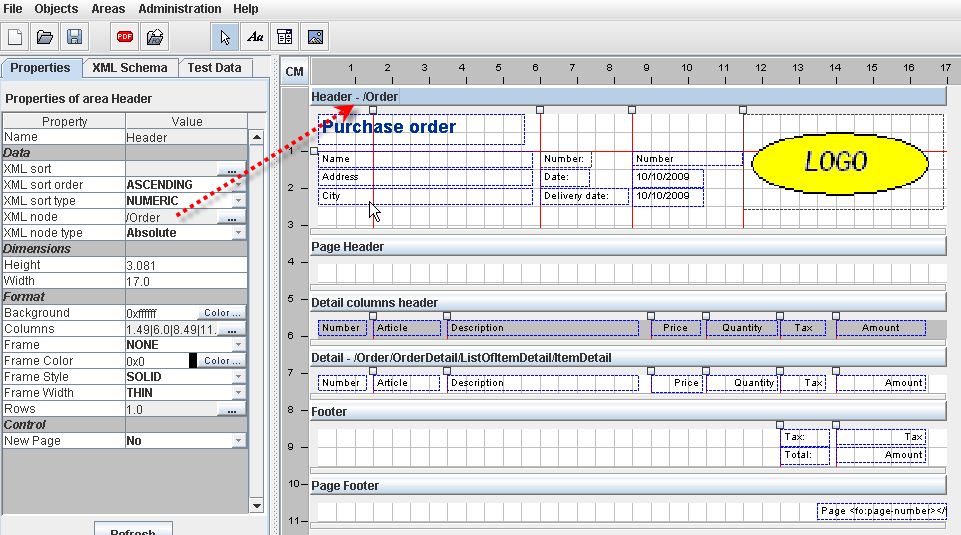Open the Frame Width dropdown

(239, 393)
